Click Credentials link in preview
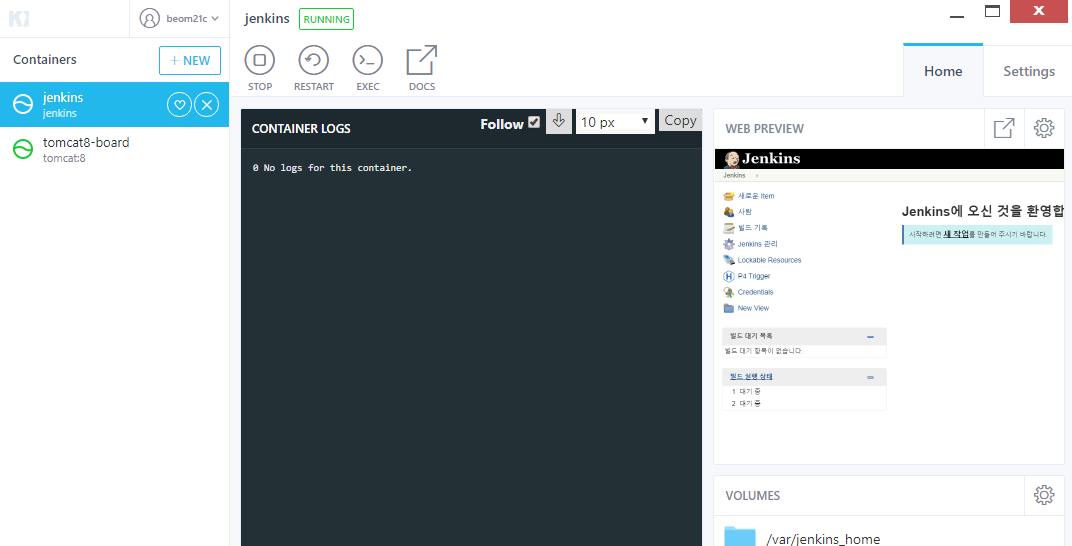Screen dimensions: 1072x546 [x=755, y=292]
